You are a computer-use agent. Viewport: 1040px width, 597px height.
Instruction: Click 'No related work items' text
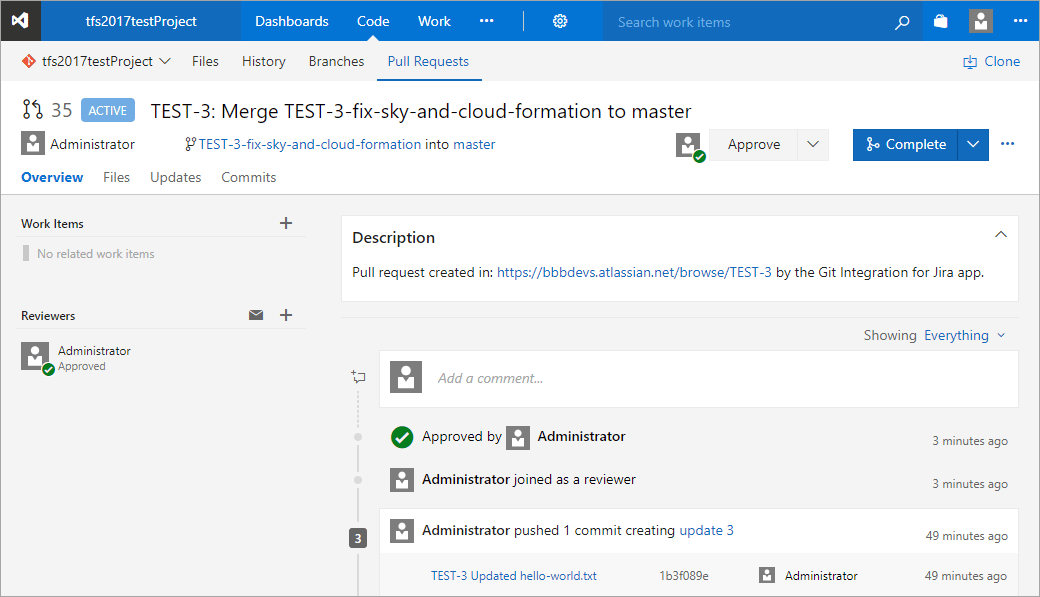(x=96, y=254)
